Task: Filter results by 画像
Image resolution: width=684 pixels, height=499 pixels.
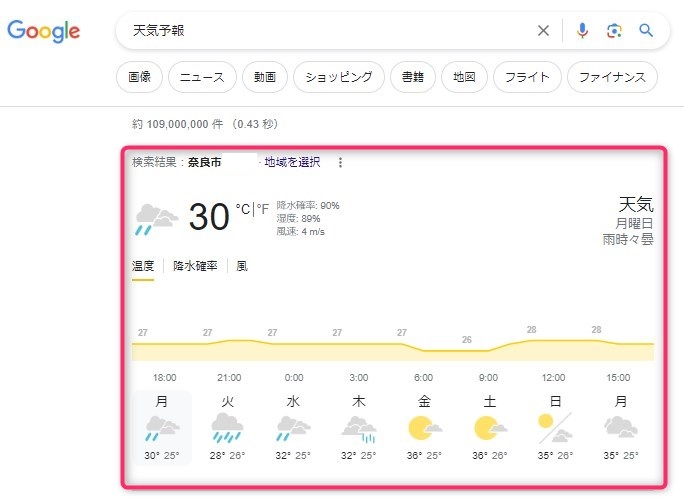Action: pos(139,77)
